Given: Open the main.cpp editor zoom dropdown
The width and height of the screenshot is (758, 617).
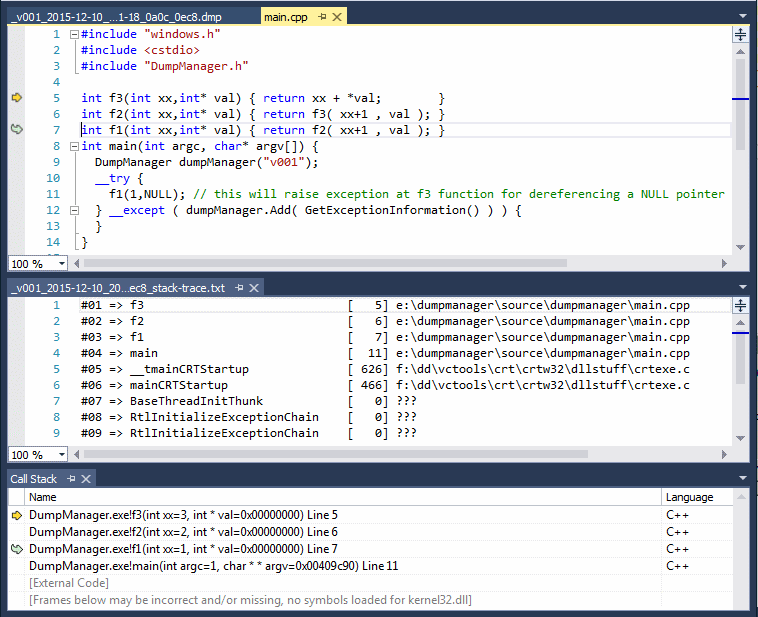Looking at the screenshot, I should coord(62,264).
